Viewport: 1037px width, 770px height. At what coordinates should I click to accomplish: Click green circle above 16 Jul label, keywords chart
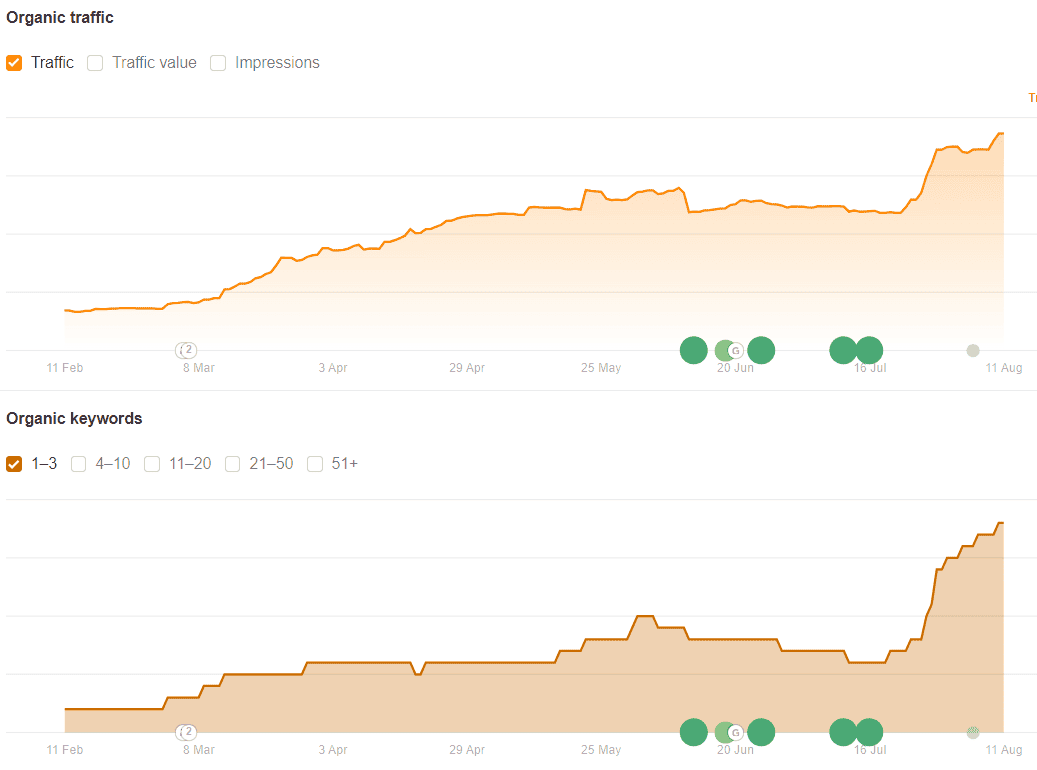pyautogui.click(x=870, y=732)
